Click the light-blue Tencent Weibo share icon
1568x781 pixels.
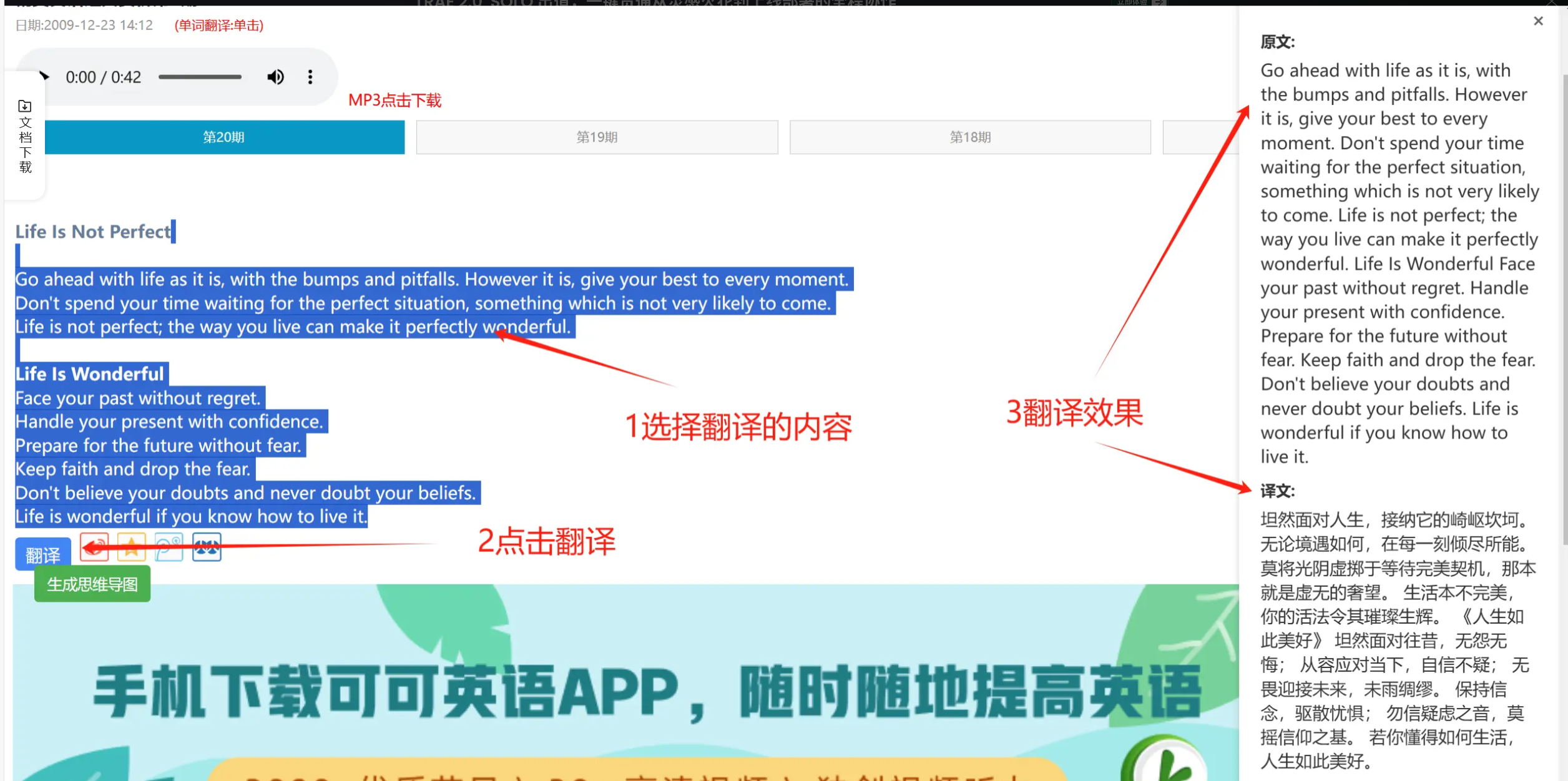(x=169, y=548)
